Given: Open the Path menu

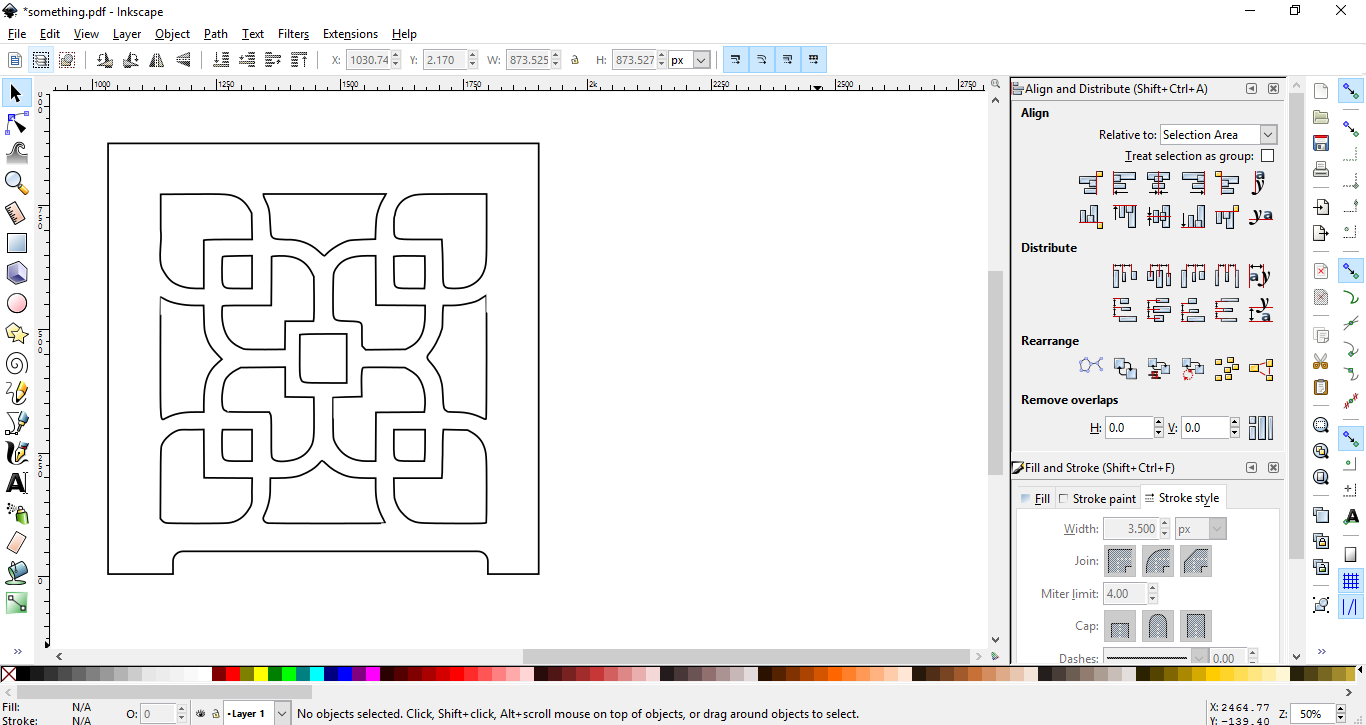Looking at the screenshot, I should tap(216, 34).
